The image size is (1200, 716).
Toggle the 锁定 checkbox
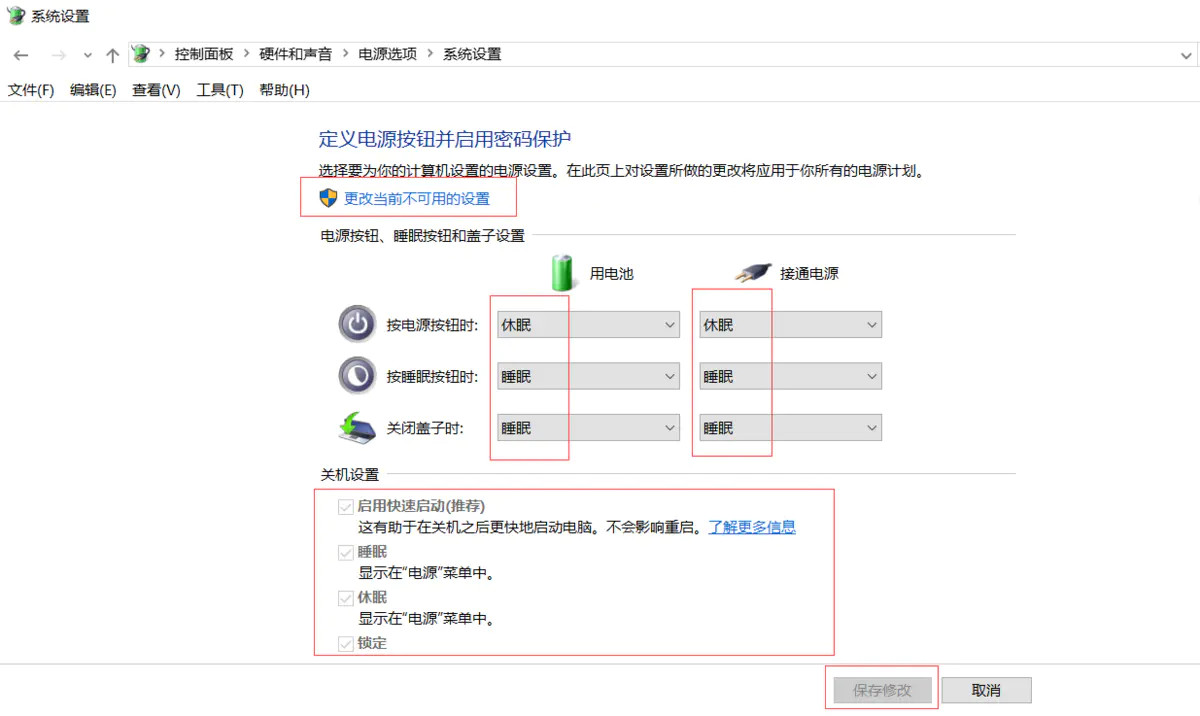(x=346, y=643)
